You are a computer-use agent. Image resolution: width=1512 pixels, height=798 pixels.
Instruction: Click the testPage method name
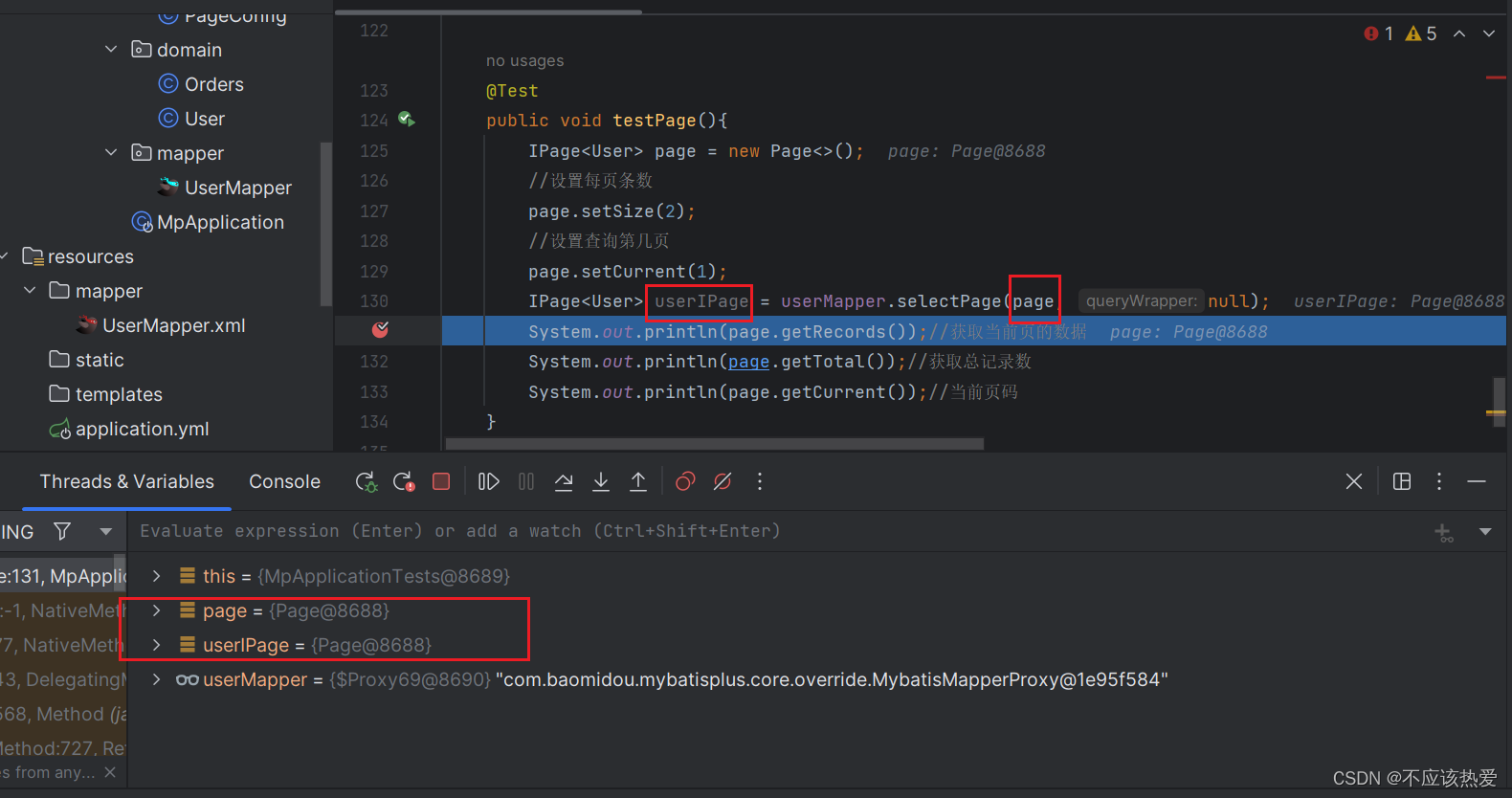[655, 121]
